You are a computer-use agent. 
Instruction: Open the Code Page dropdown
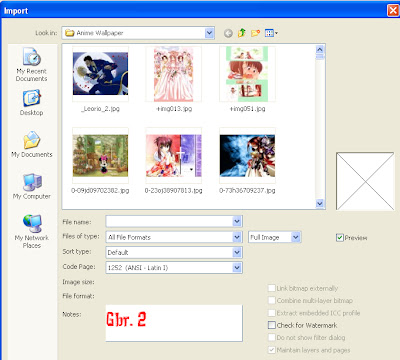[237, 267]
